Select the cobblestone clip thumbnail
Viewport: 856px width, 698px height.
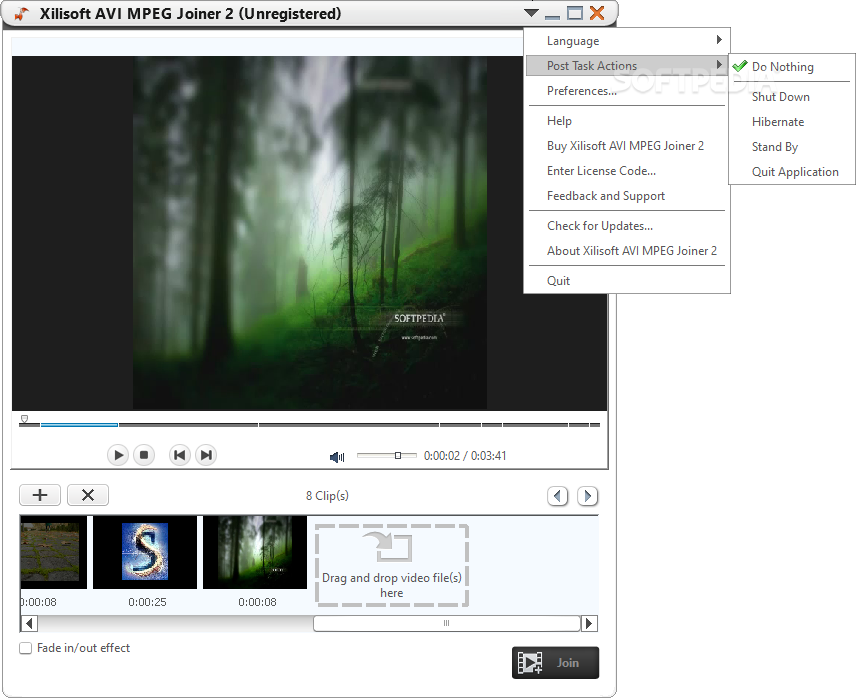point(54,552)
